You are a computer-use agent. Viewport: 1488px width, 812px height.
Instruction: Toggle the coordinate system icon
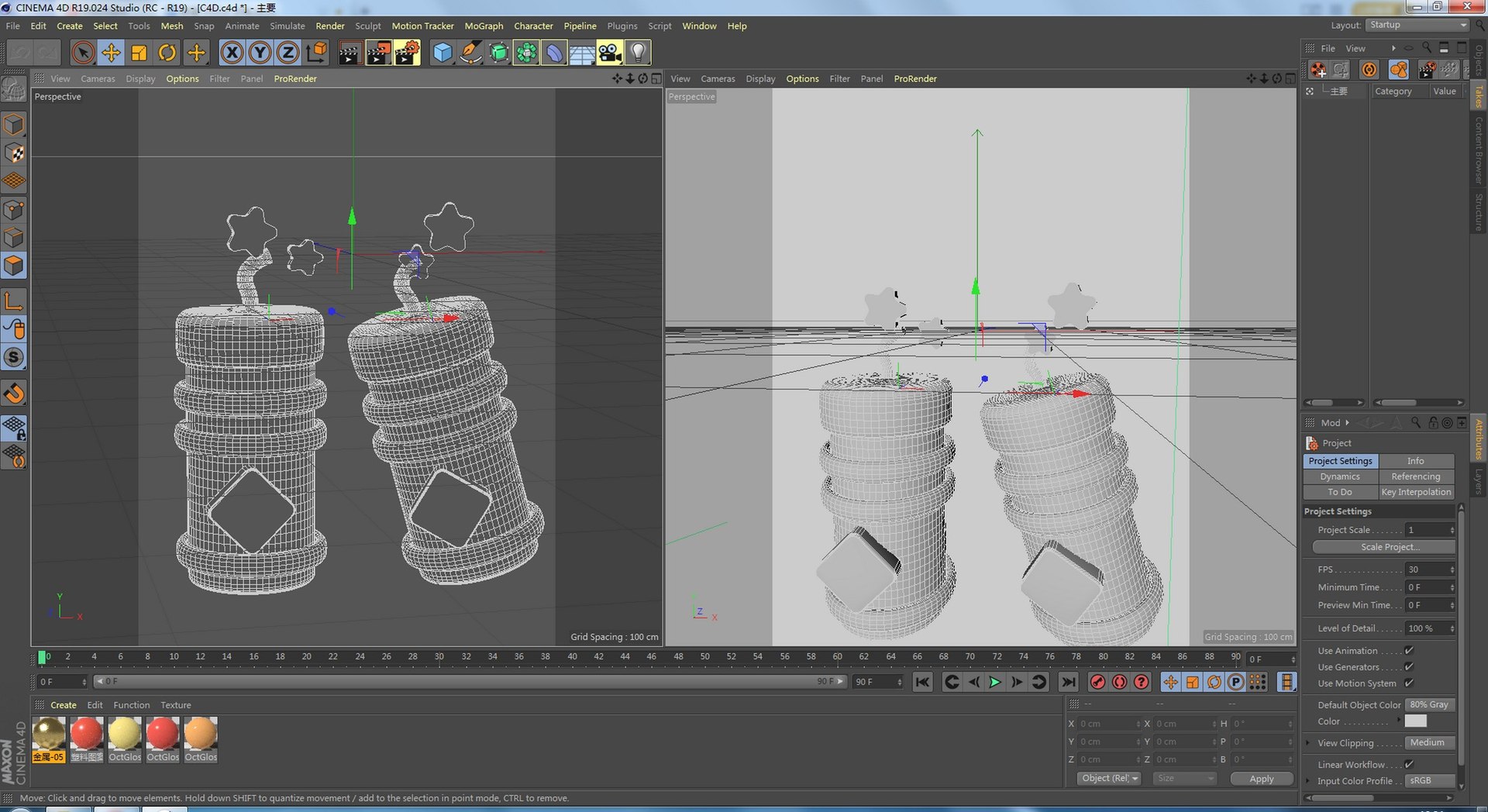point(316,53)
